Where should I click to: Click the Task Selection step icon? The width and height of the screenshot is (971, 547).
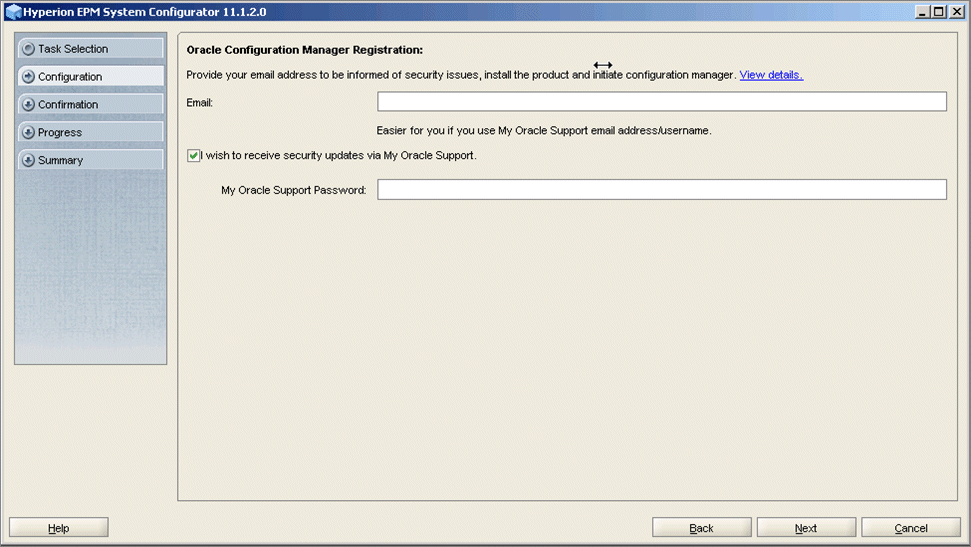tap(28, 48)
